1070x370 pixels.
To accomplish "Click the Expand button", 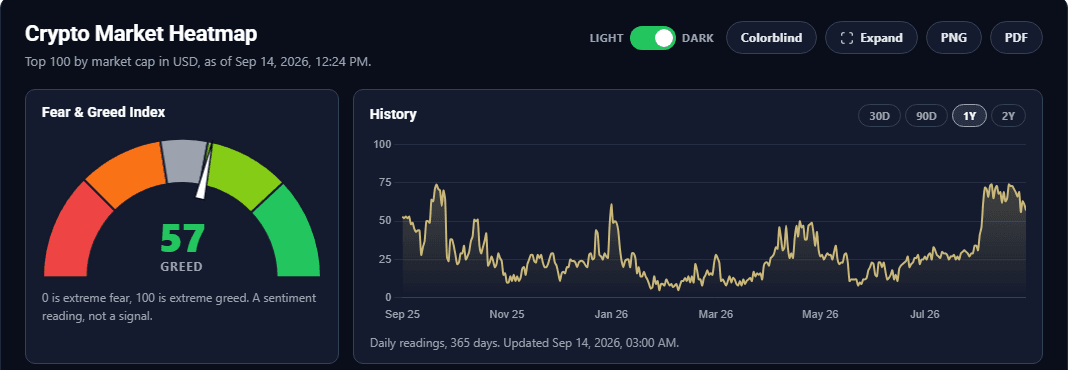I will [x=871, y=38].
